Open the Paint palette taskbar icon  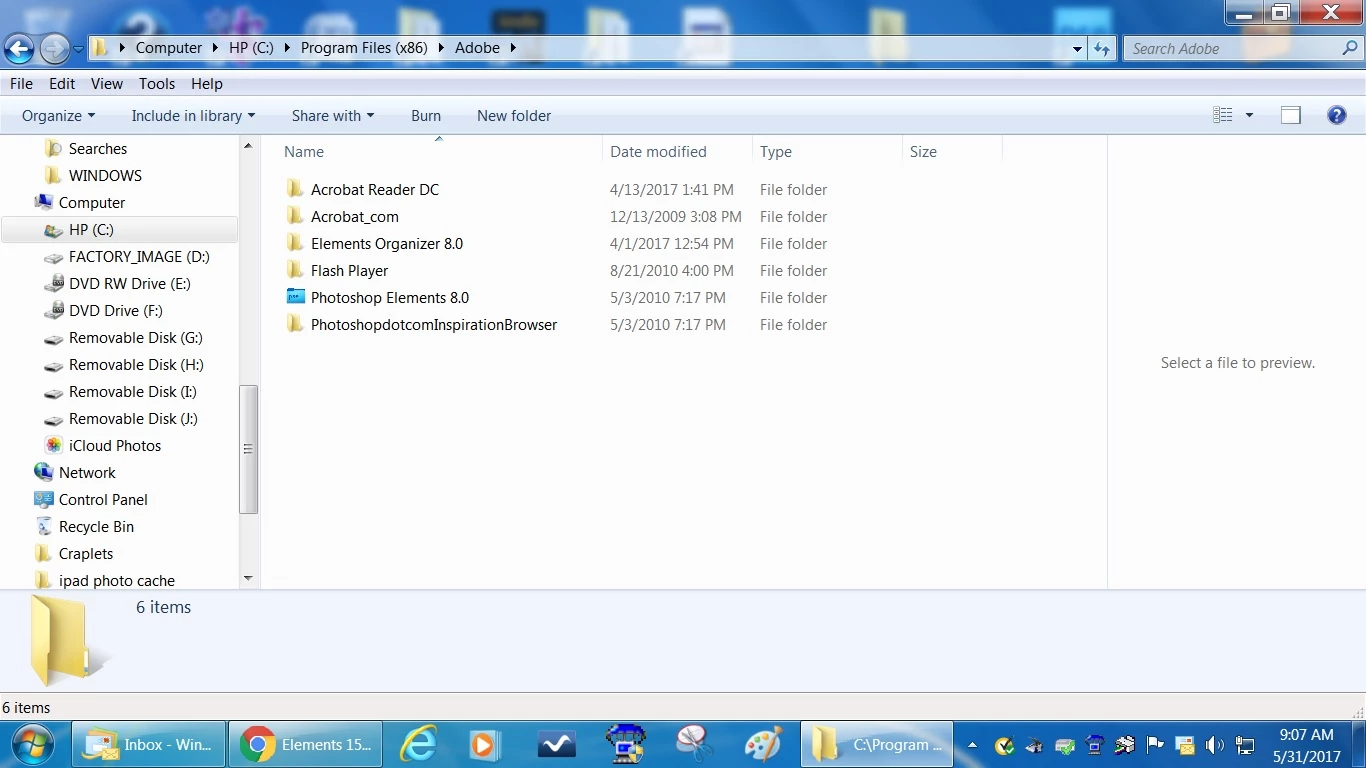pyautogui.click(x=763, y=745)
